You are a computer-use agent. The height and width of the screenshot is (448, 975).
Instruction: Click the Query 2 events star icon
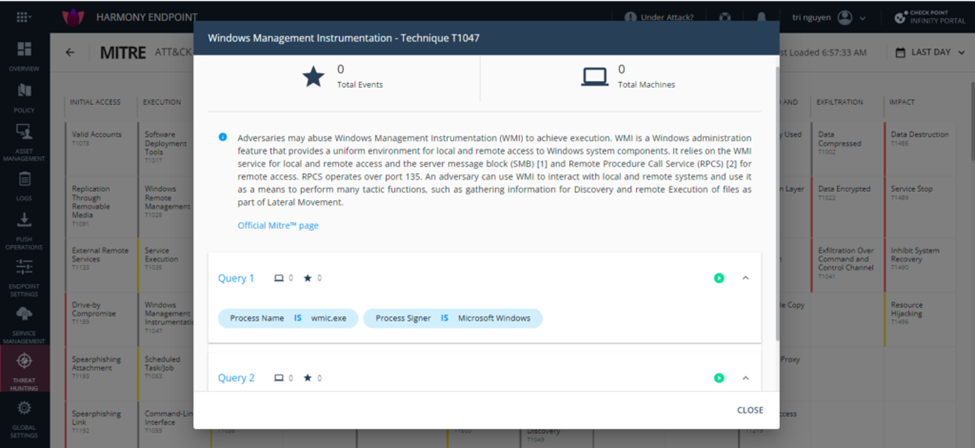click(307, 378)
